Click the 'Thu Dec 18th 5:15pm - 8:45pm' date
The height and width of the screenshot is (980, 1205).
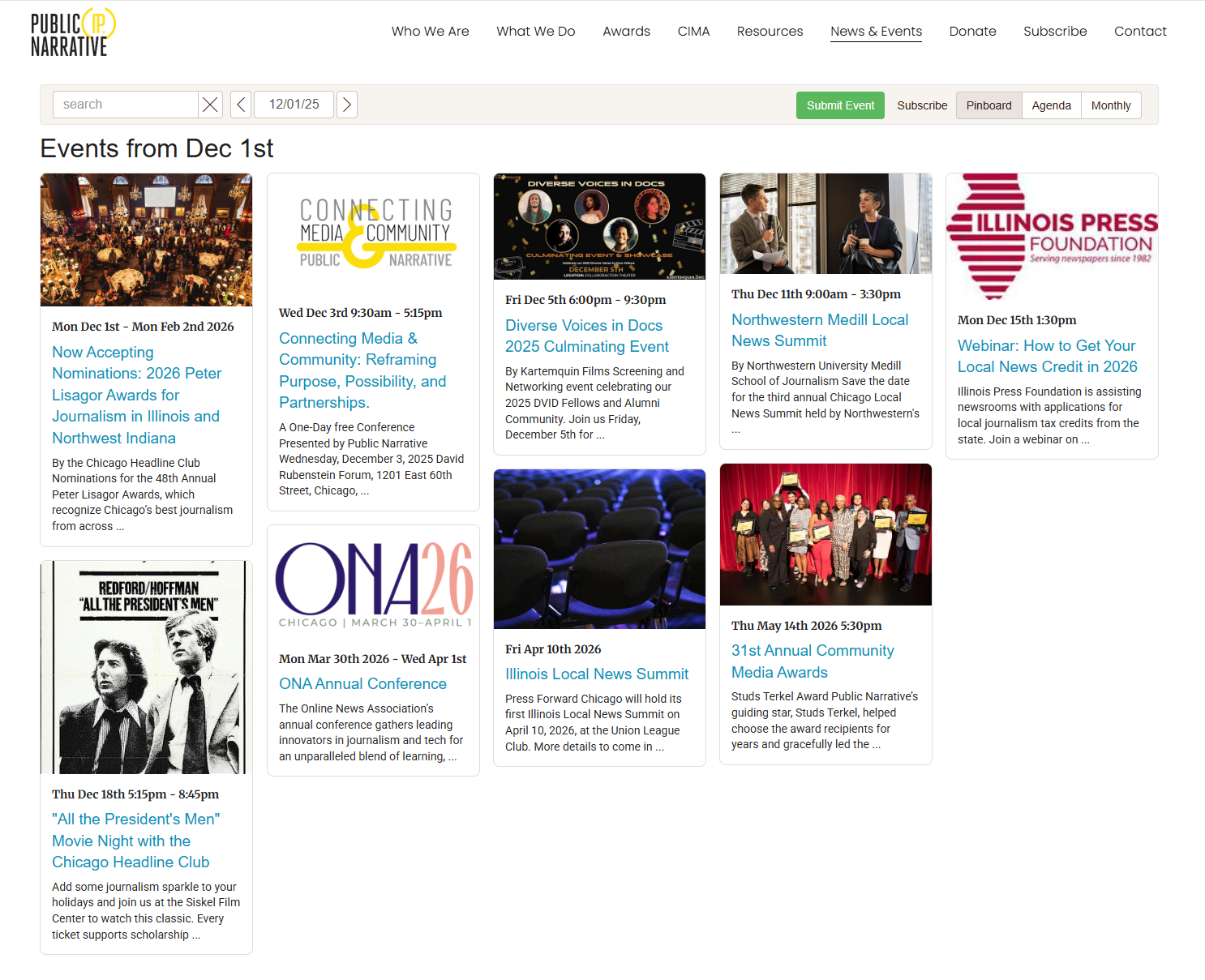(x=135, y=794)
